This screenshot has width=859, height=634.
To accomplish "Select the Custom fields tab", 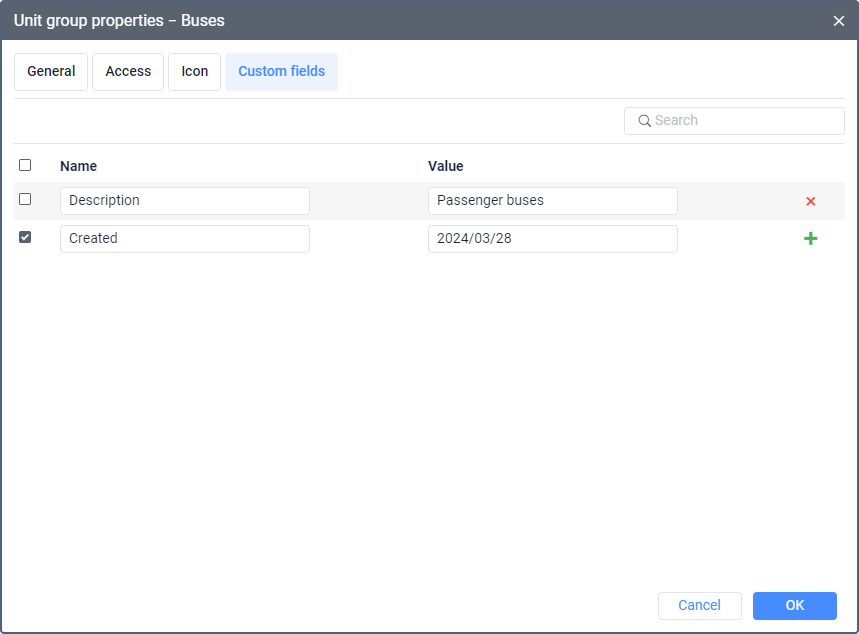I will coord(281,72).
